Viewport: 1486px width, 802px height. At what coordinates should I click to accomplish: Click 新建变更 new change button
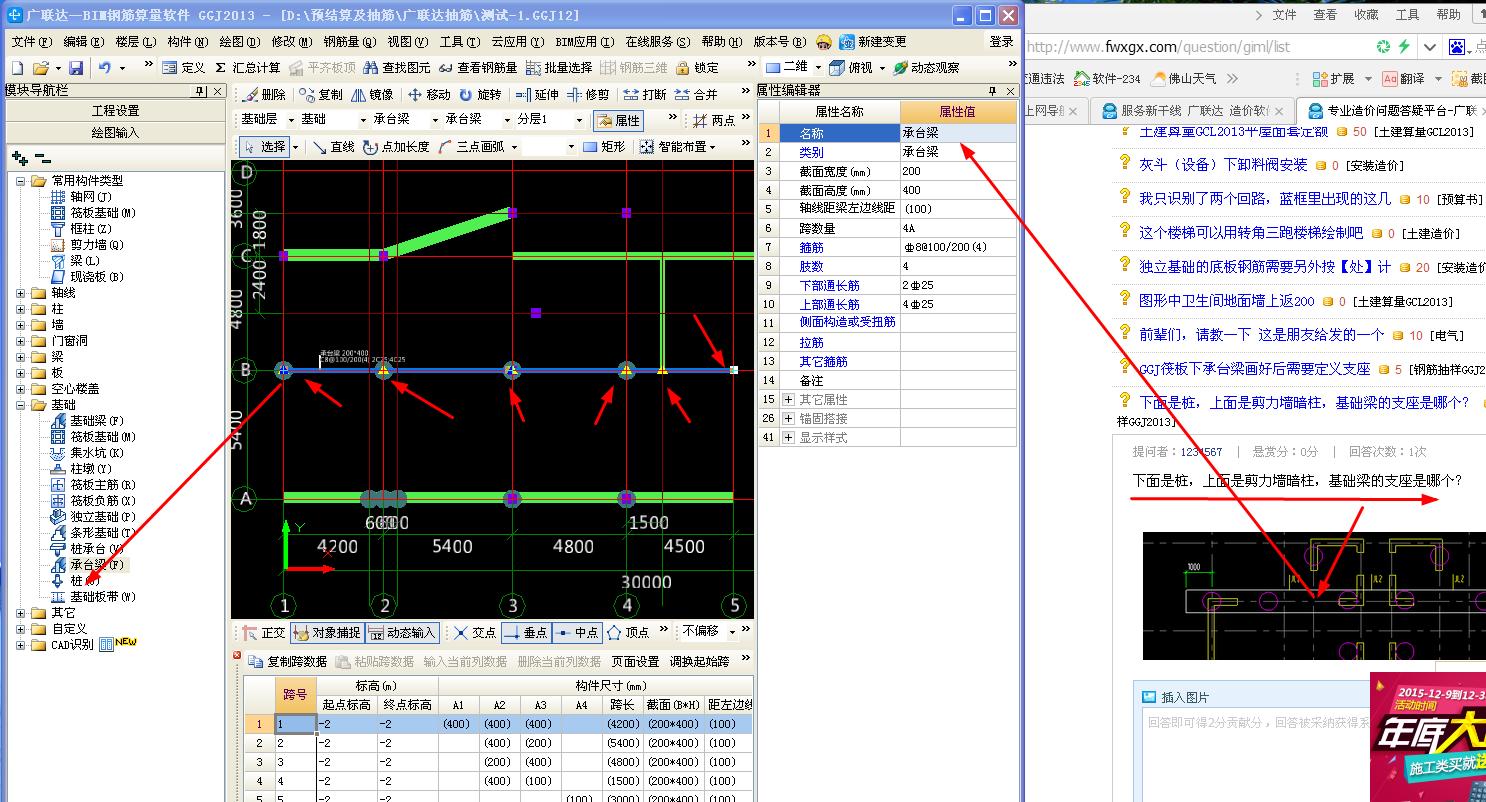click(873, 42)
